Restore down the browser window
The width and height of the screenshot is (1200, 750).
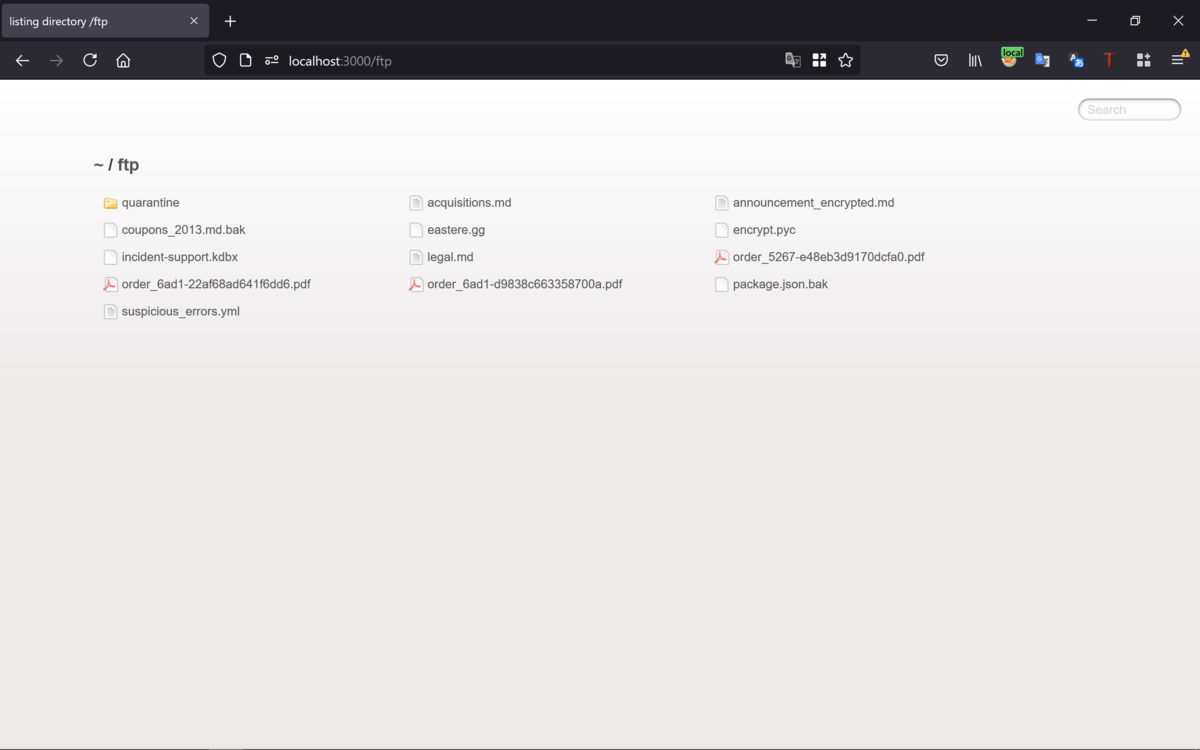(1135, 20)
